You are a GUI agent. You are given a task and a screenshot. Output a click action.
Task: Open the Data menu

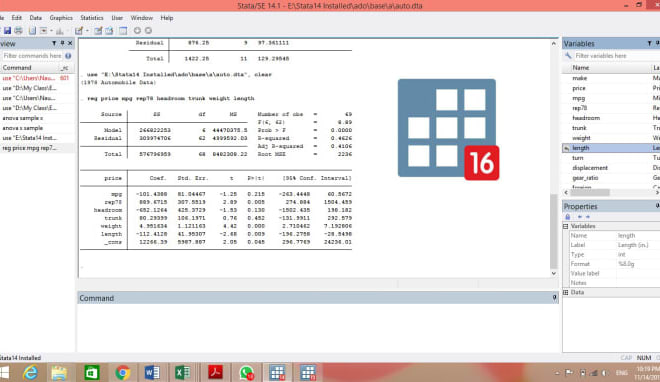(36, 18)
